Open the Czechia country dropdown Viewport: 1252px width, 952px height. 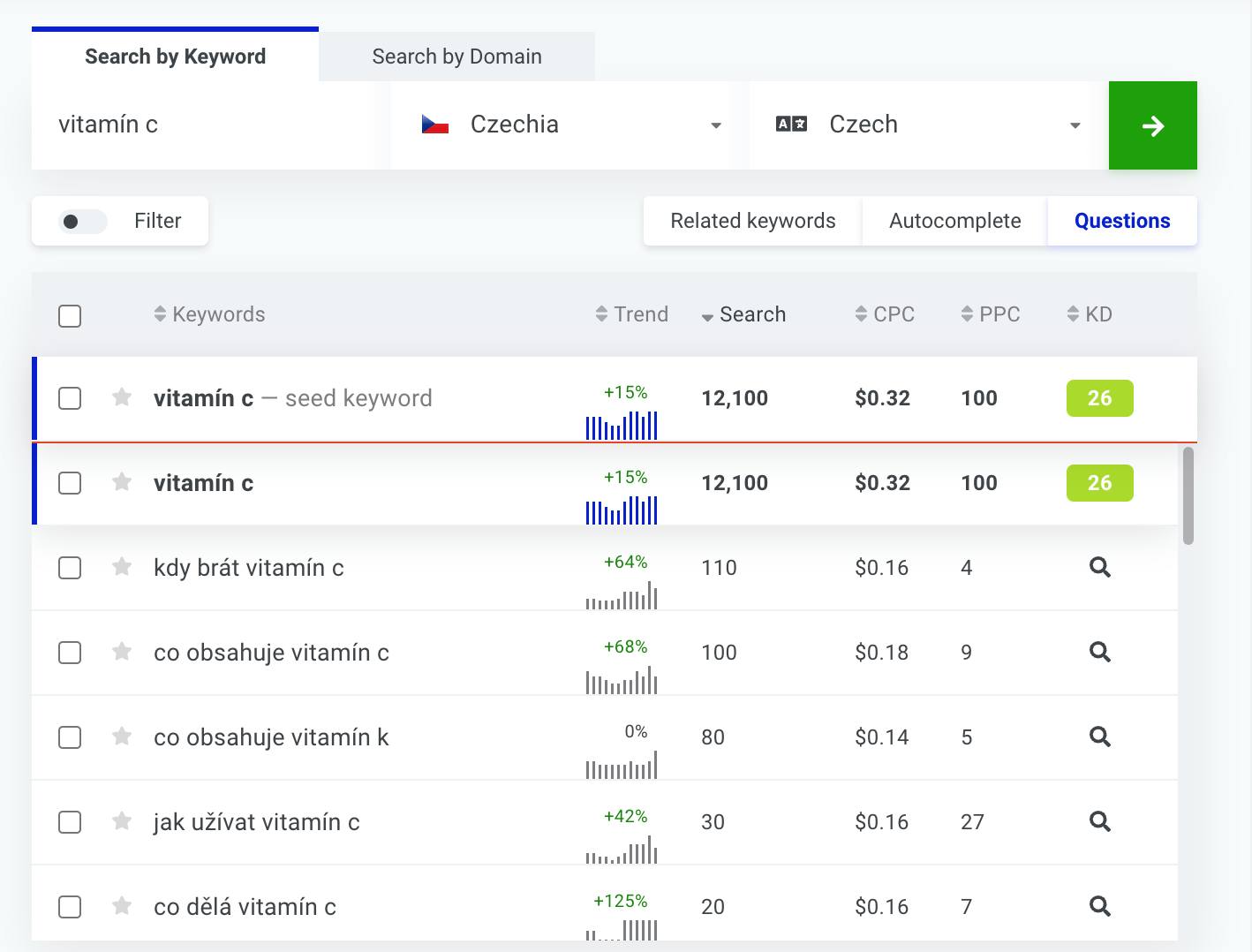[562, 125]
